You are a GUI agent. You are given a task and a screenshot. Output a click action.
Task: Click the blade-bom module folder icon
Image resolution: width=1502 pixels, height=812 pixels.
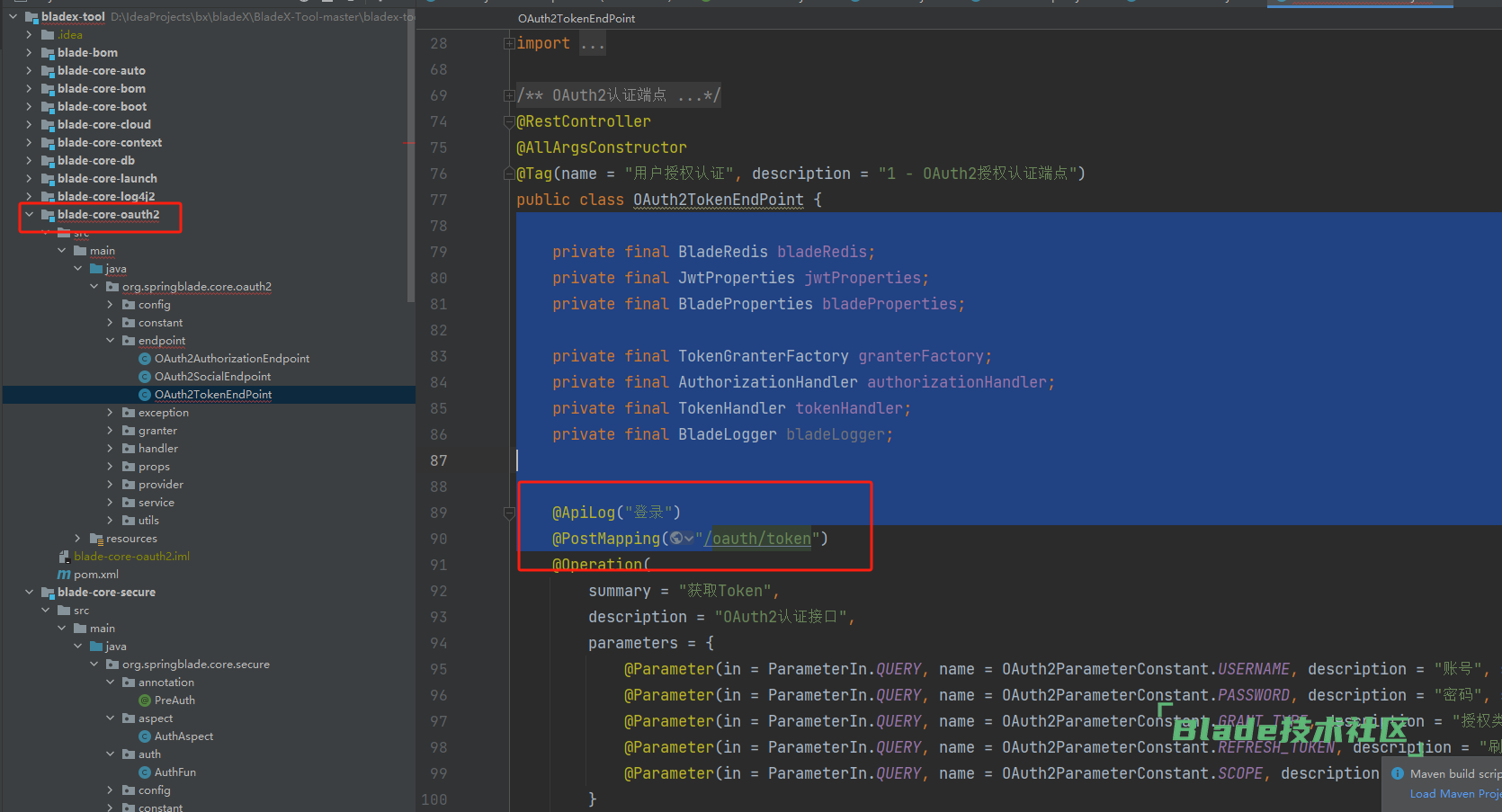(48, 53)
